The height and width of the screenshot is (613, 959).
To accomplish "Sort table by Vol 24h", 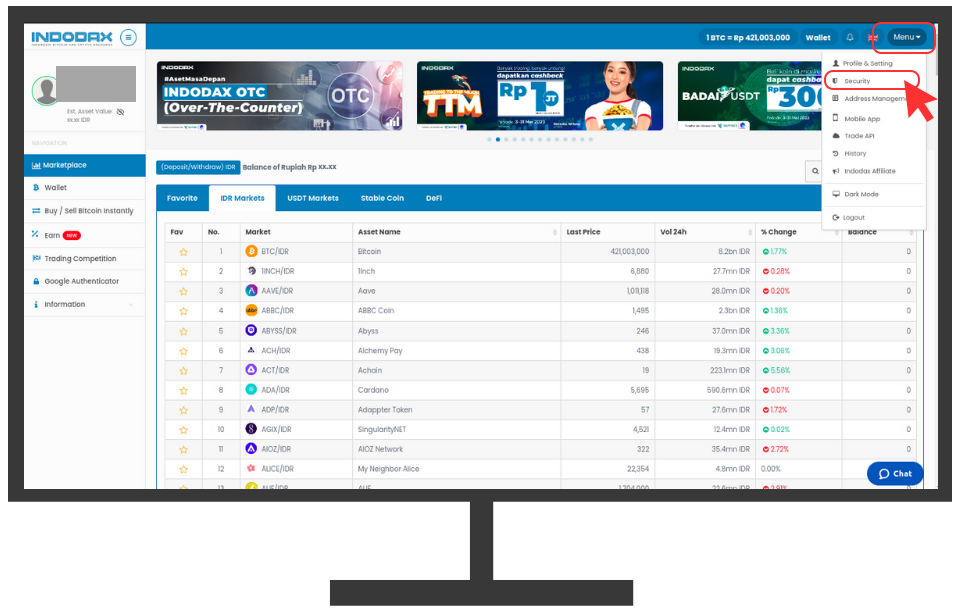I will [705, 232].
